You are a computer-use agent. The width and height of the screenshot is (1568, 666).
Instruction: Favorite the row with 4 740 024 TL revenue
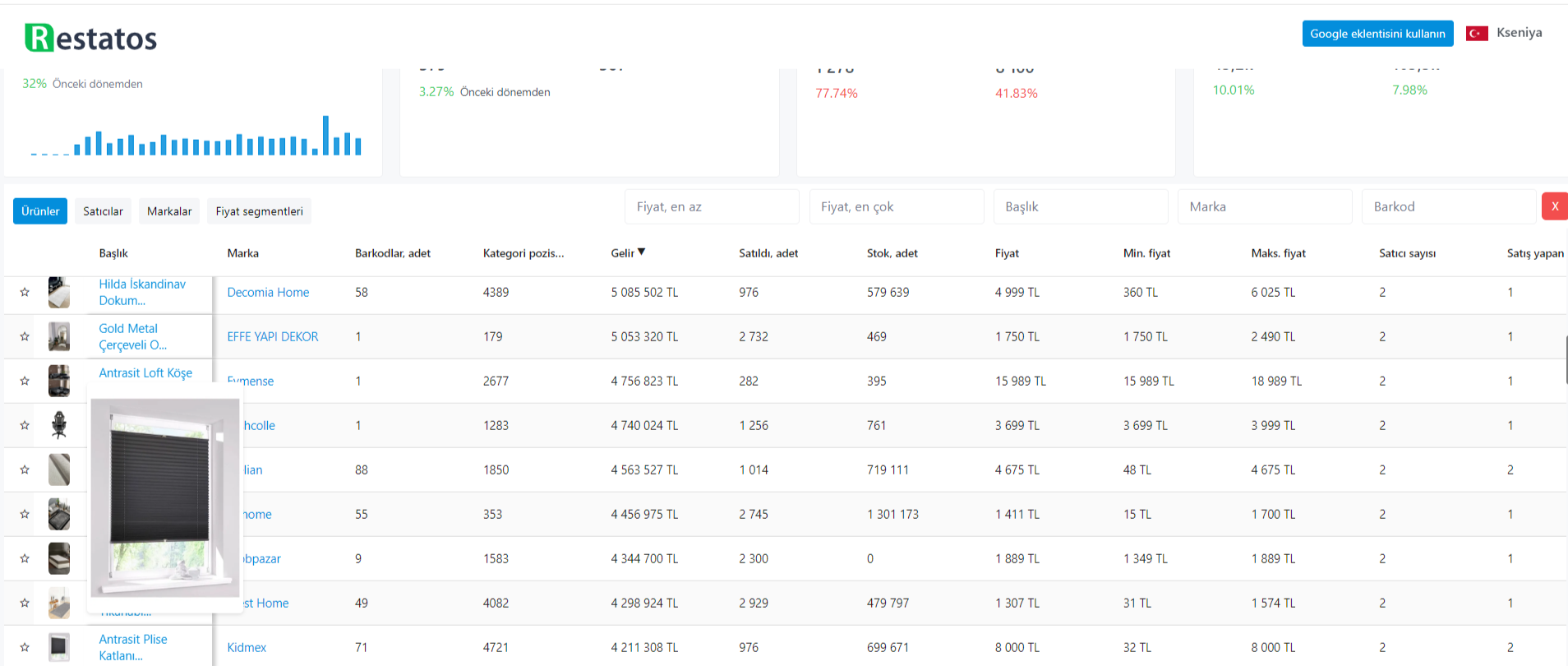[x=25, y=425]
